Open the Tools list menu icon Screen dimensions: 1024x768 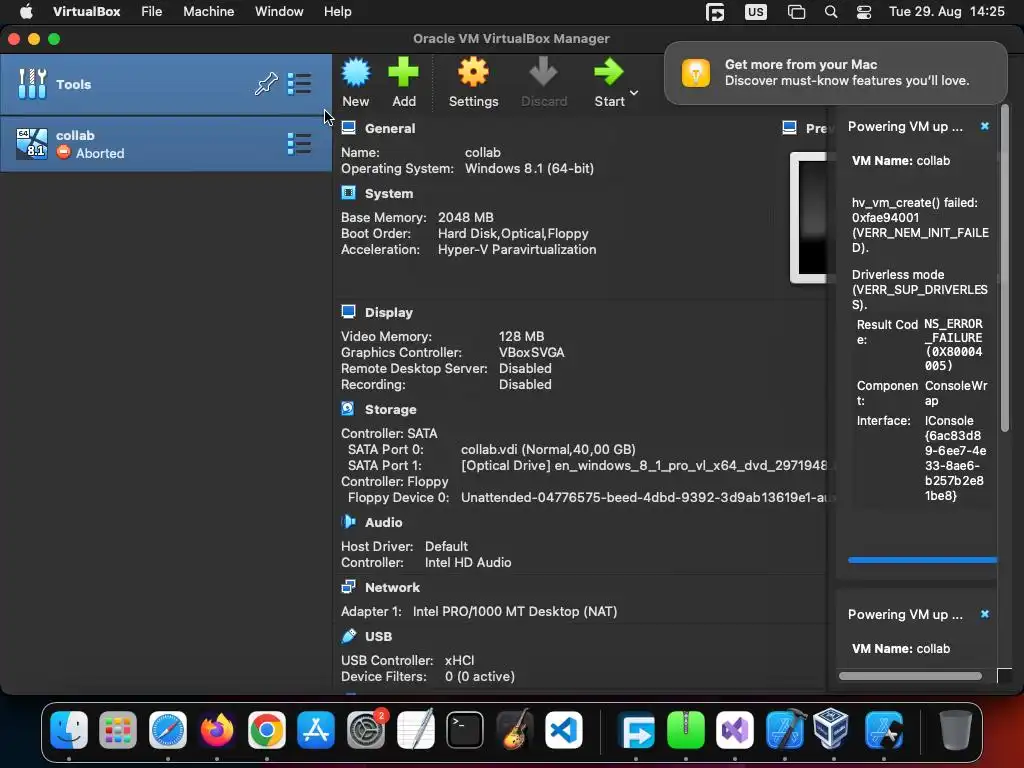[x=299, y=84]
